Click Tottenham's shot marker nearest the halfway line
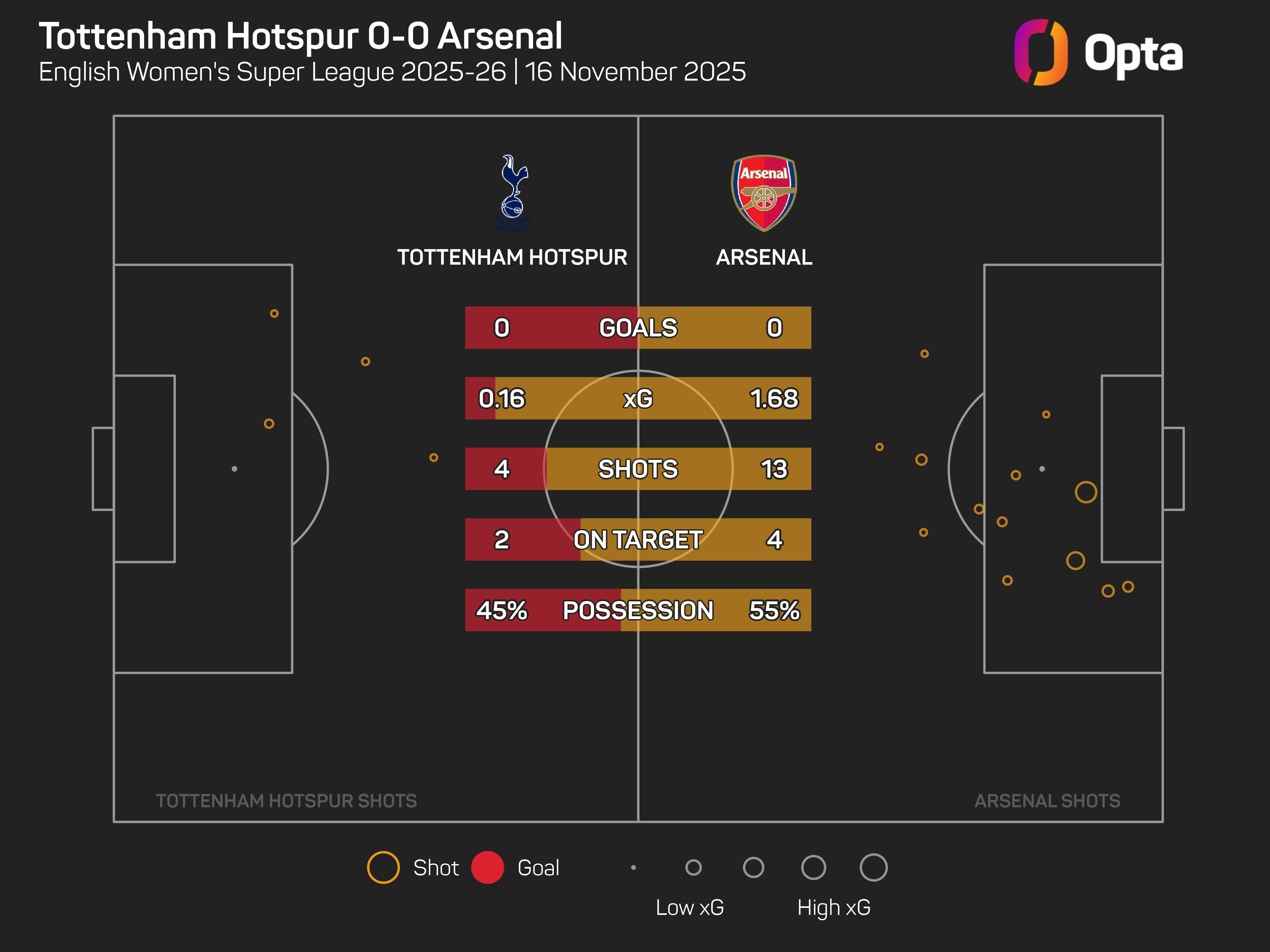This screenshot has height=952, width=1270. click(x=433, y=457)
